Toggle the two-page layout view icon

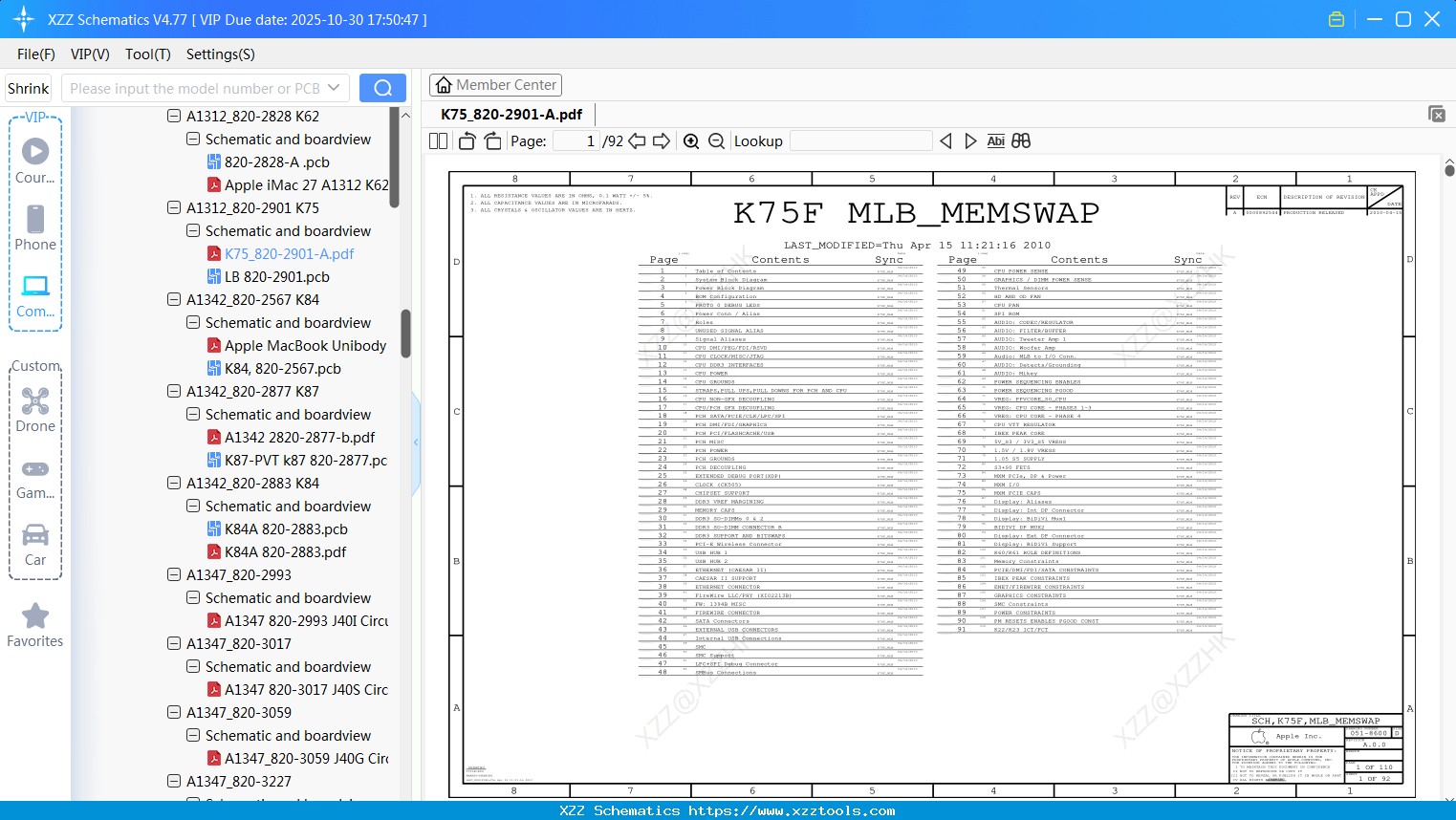pos(439,141)
